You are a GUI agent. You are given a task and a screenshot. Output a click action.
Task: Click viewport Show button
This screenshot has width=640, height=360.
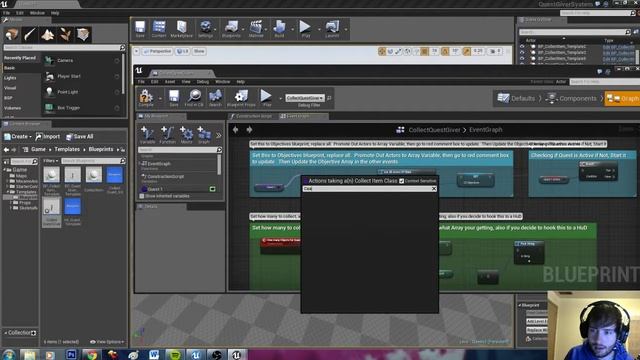[x=199, y=51]
